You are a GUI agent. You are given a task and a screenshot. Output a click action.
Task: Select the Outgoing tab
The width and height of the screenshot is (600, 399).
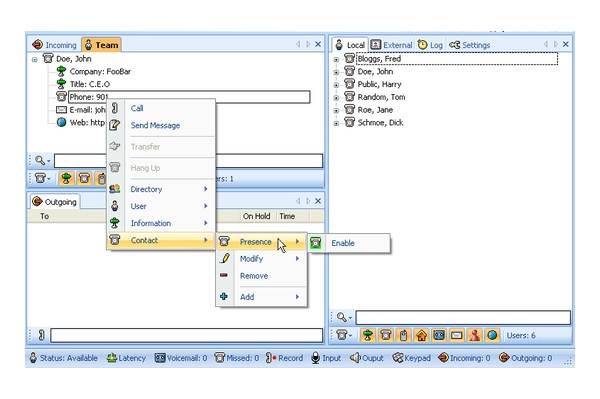click(x=55, y=202)
